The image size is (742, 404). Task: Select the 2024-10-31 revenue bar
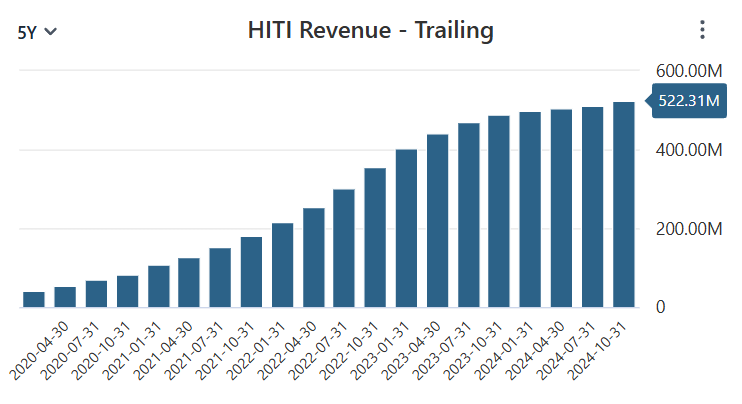click(x=623, y=205)
